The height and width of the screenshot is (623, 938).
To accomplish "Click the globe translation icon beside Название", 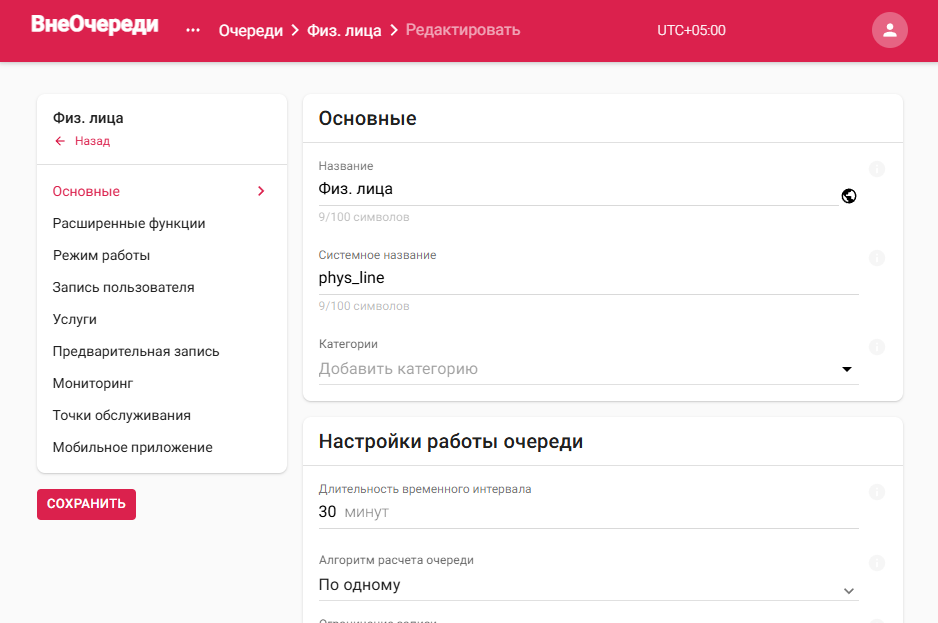I will pos(848,196).
